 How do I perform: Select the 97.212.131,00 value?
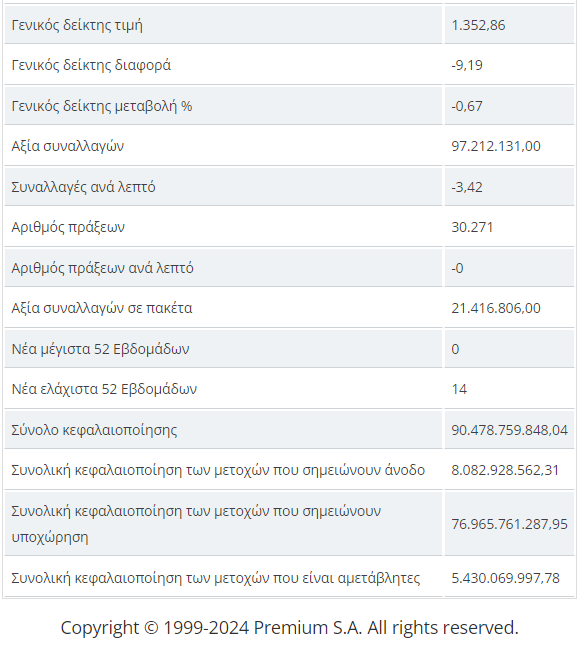(496, 146)
